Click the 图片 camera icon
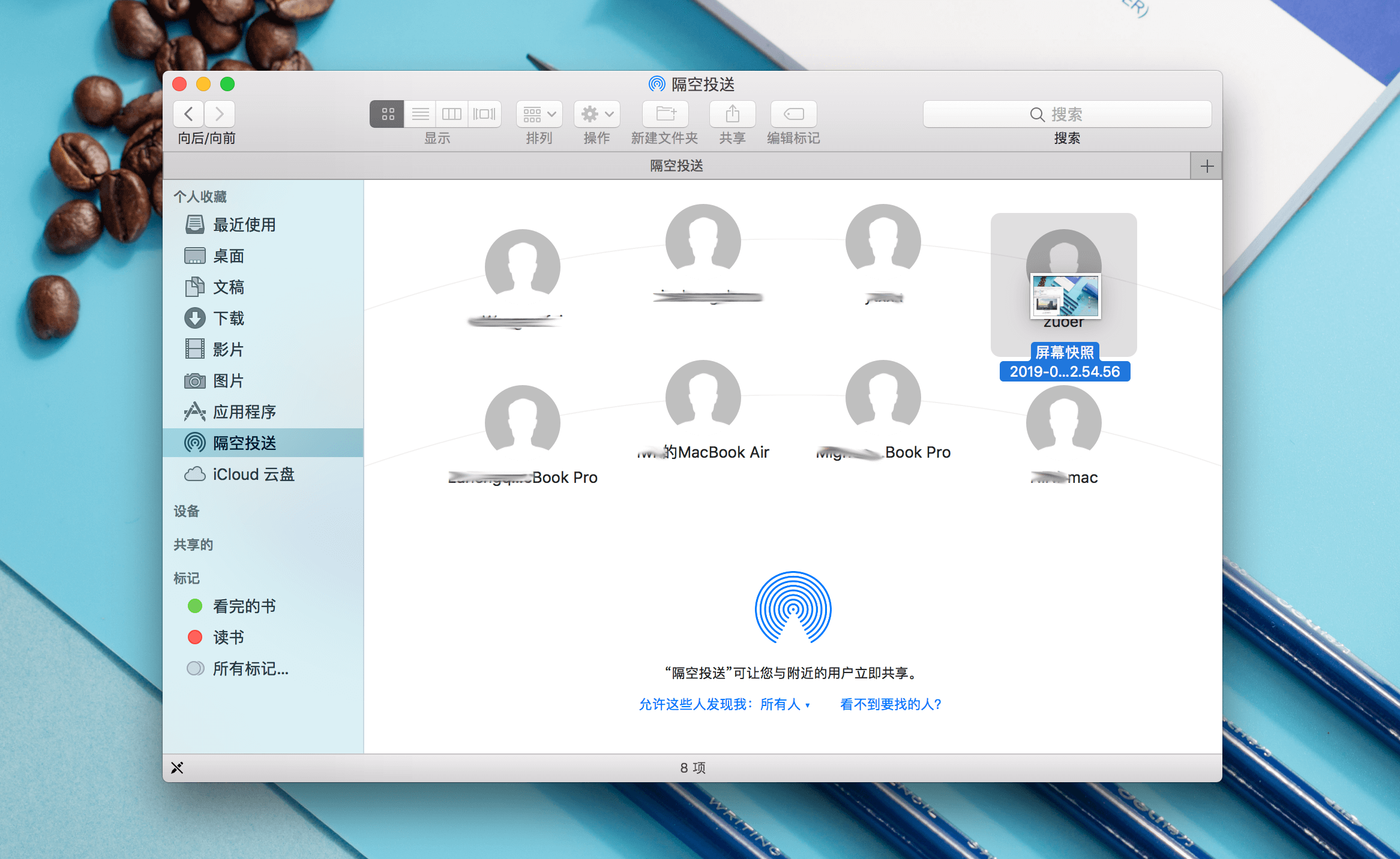1400x859 pixels. pyautogui.click(x=194, y=381)
